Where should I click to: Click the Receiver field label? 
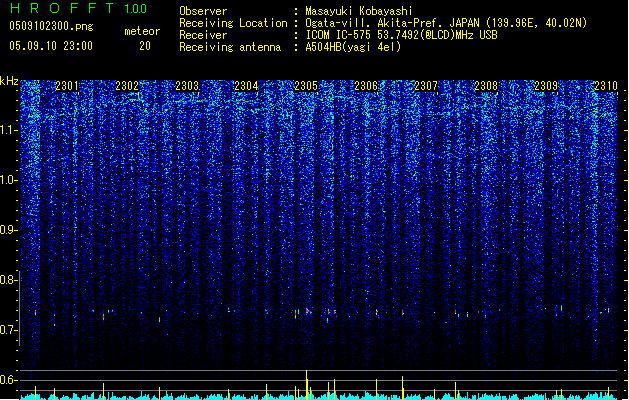[x=203, y=35]
